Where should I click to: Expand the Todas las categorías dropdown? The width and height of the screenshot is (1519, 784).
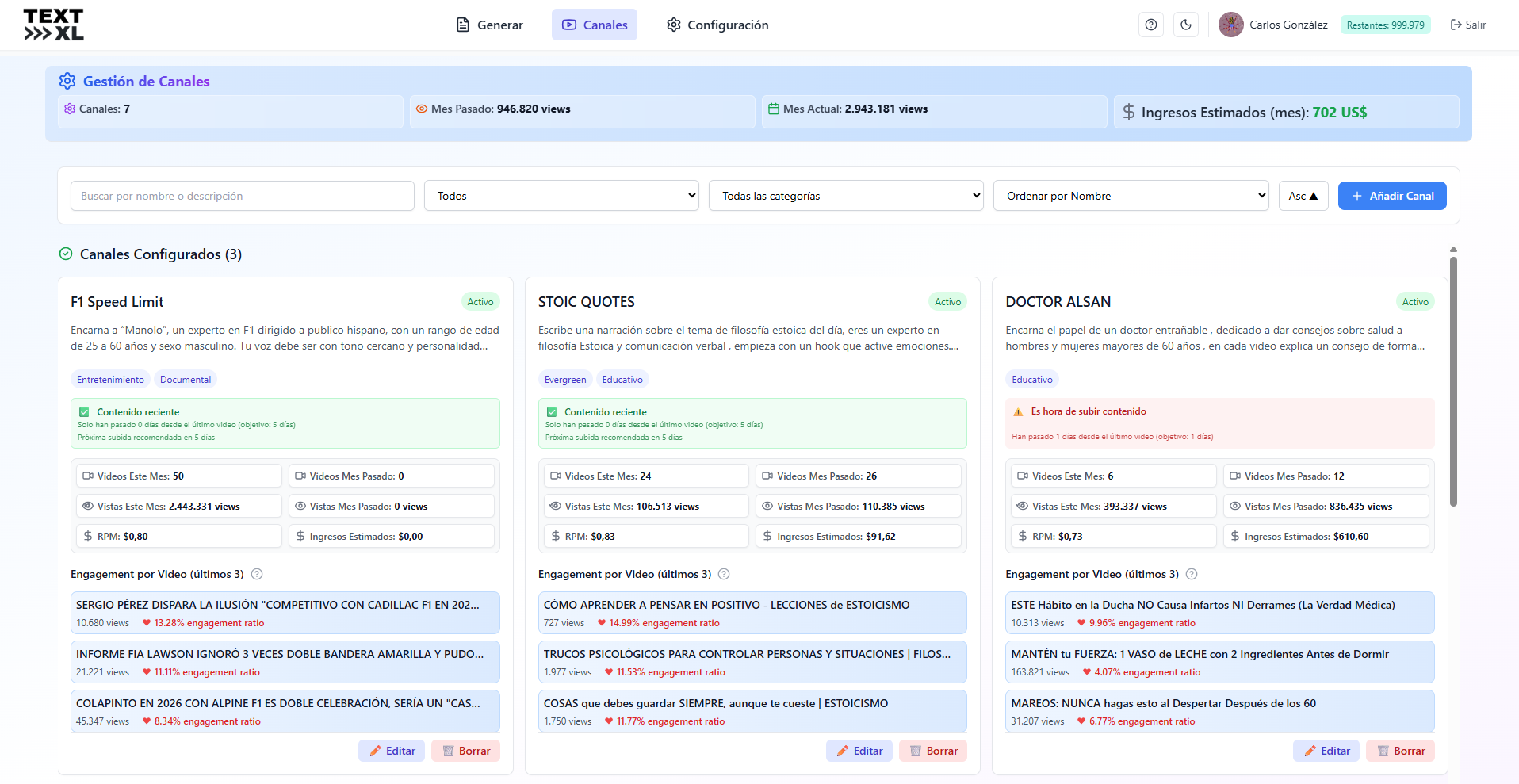846,196
